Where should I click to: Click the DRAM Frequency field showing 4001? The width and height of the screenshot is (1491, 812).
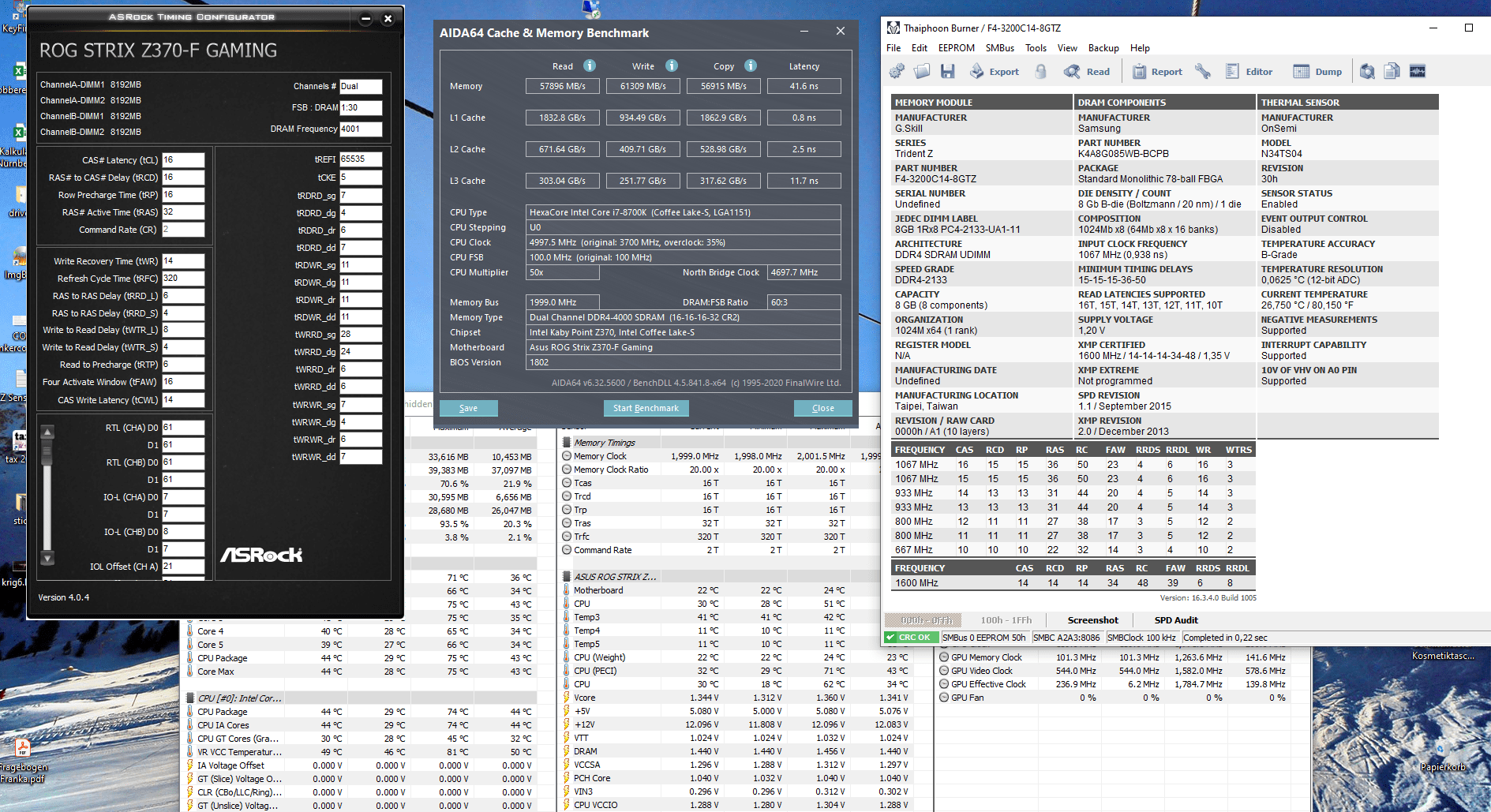coord(361,129)
